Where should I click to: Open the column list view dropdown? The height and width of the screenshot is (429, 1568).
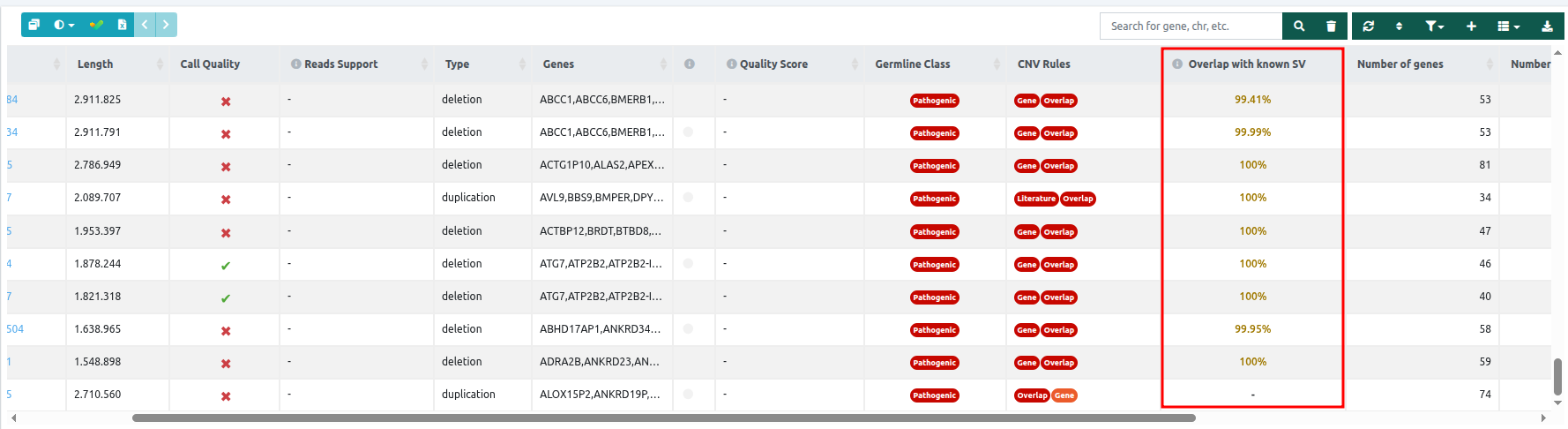pyautogui.click(x=1508, y=26)
